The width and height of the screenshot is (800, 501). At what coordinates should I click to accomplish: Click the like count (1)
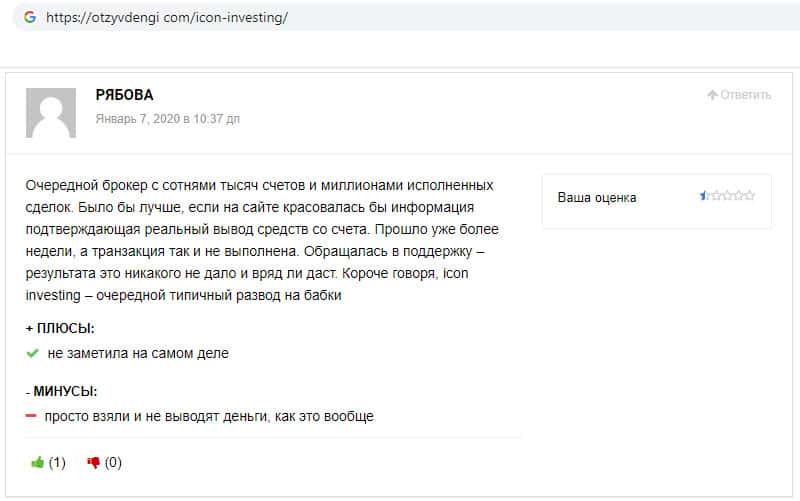pyautogui.click(x=57, y=462)
